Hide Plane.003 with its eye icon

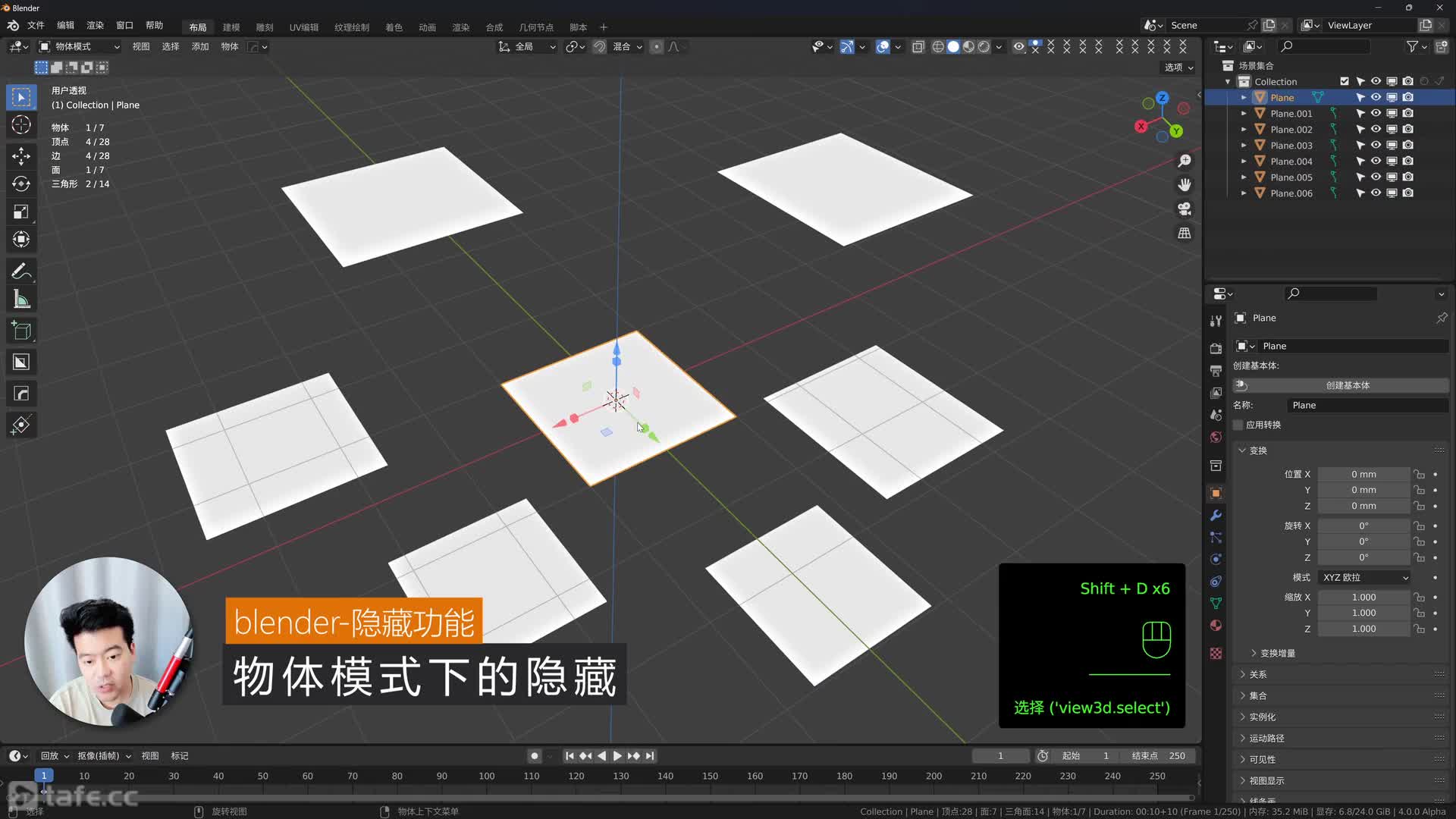(1376, 146)
